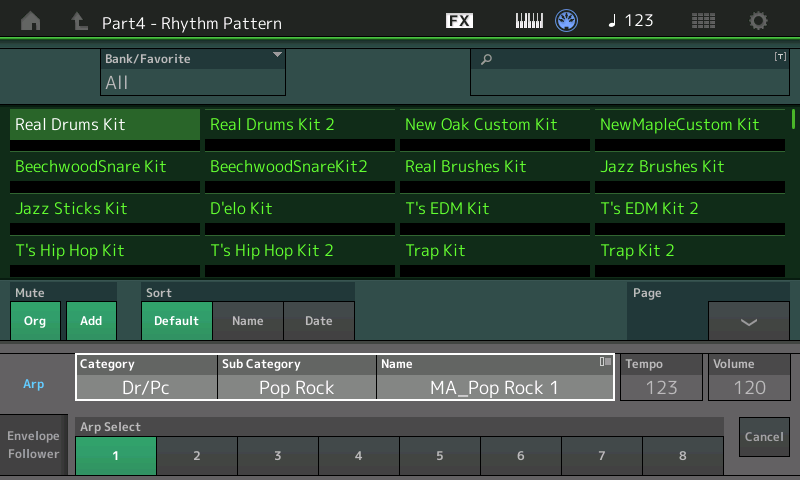This screenshot has height=480, width=800.
Task: Open the FX overview icon
Action: click(459, 21)
